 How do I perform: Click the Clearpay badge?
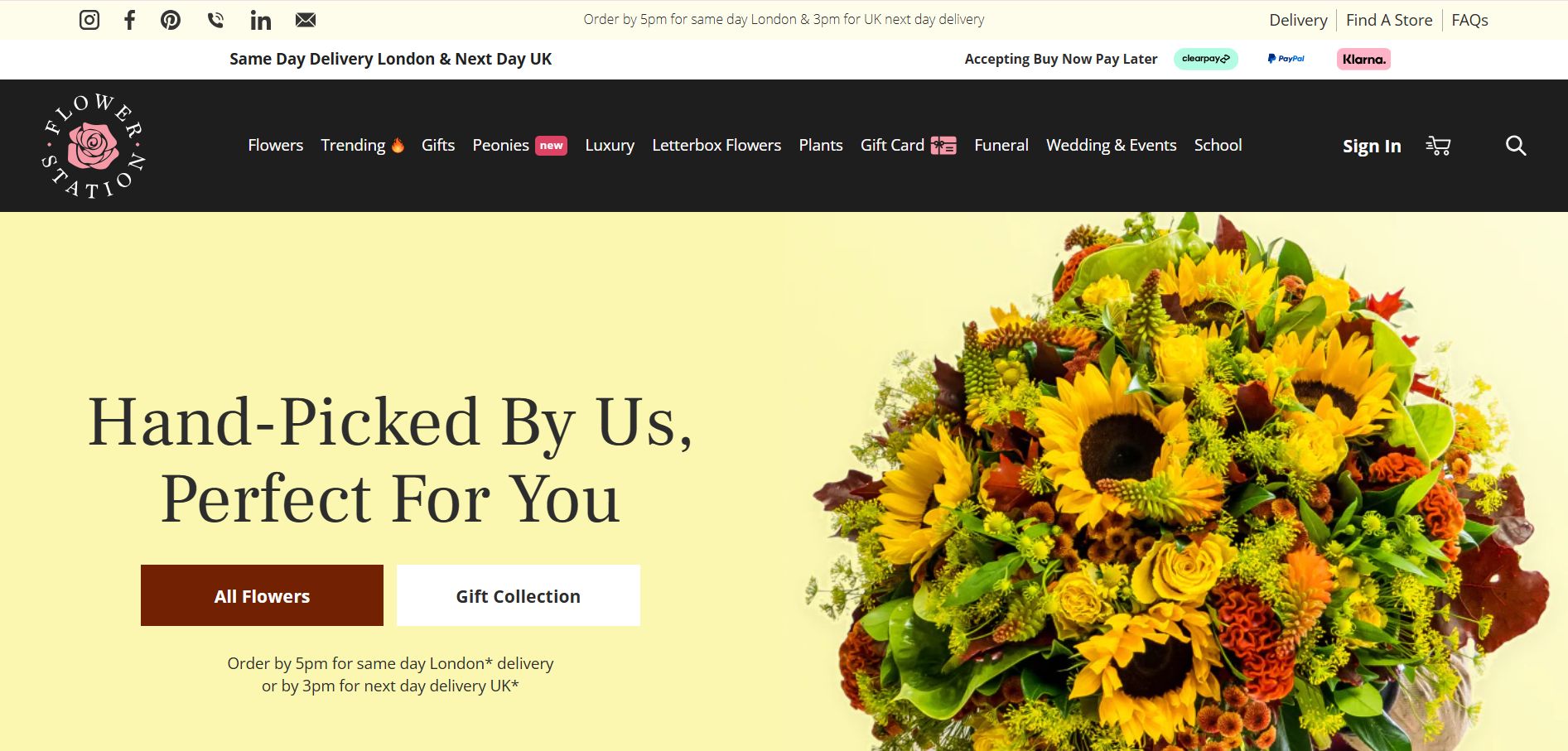[1206, 59]
